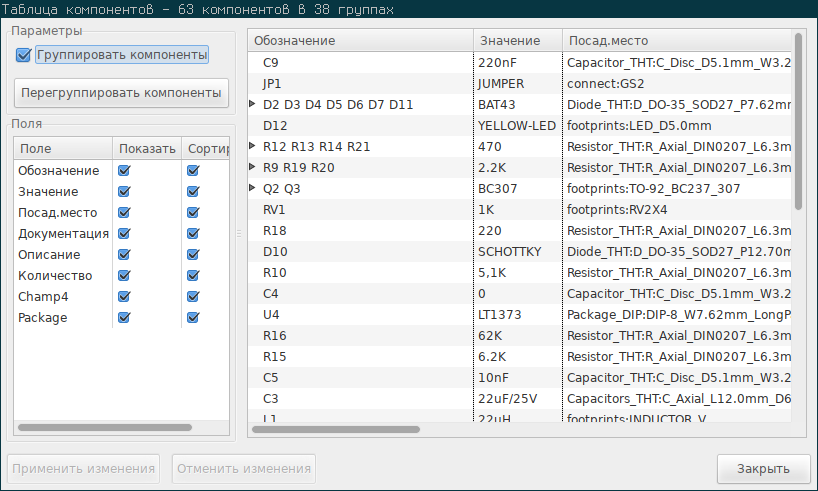Click the Значение column header in the component table
The image size is (818, 491).
pos(518,41)
